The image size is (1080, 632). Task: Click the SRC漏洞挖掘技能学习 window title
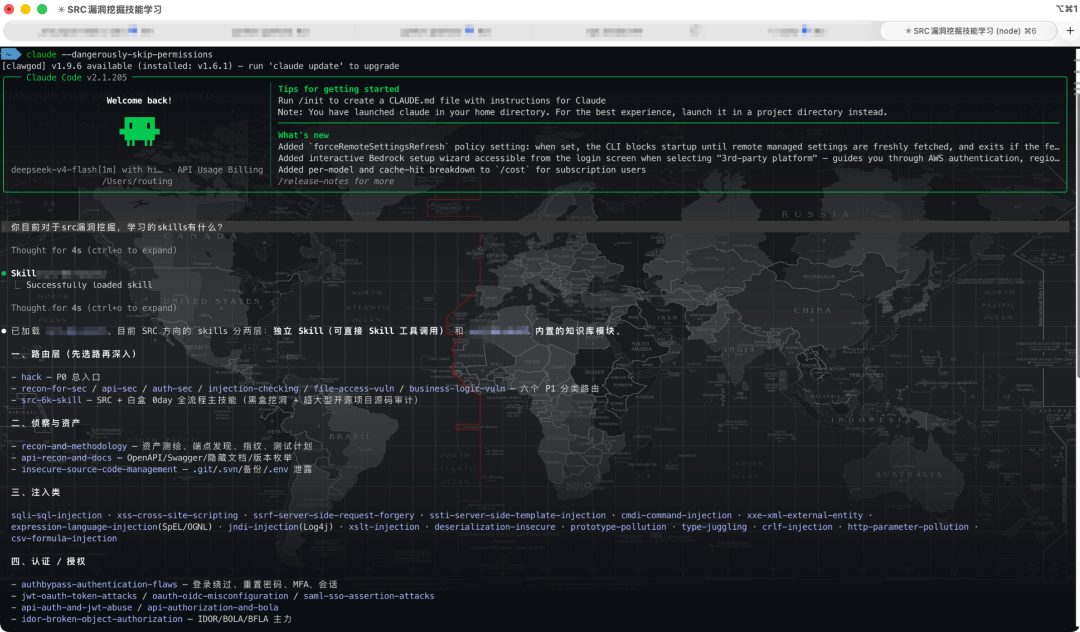[x=114, y=10]
